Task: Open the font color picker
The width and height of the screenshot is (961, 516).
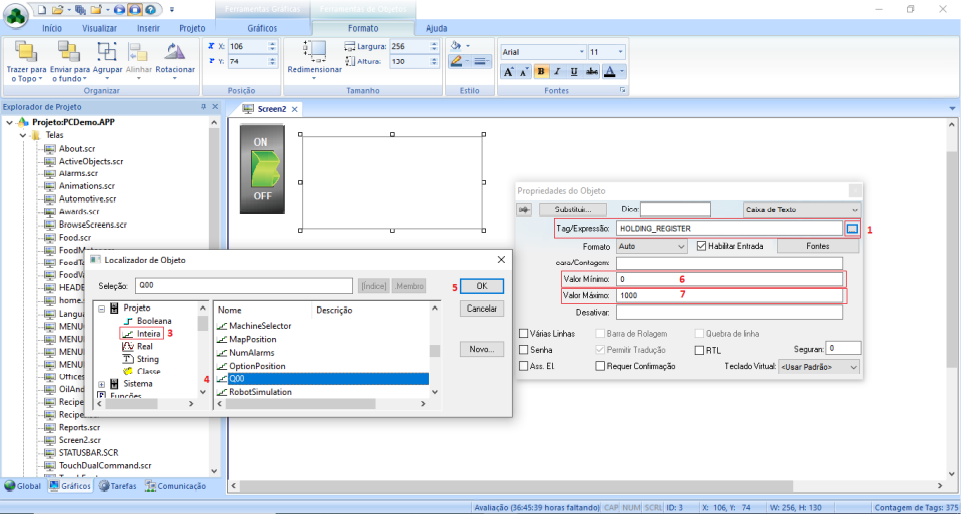Action: 612,71
